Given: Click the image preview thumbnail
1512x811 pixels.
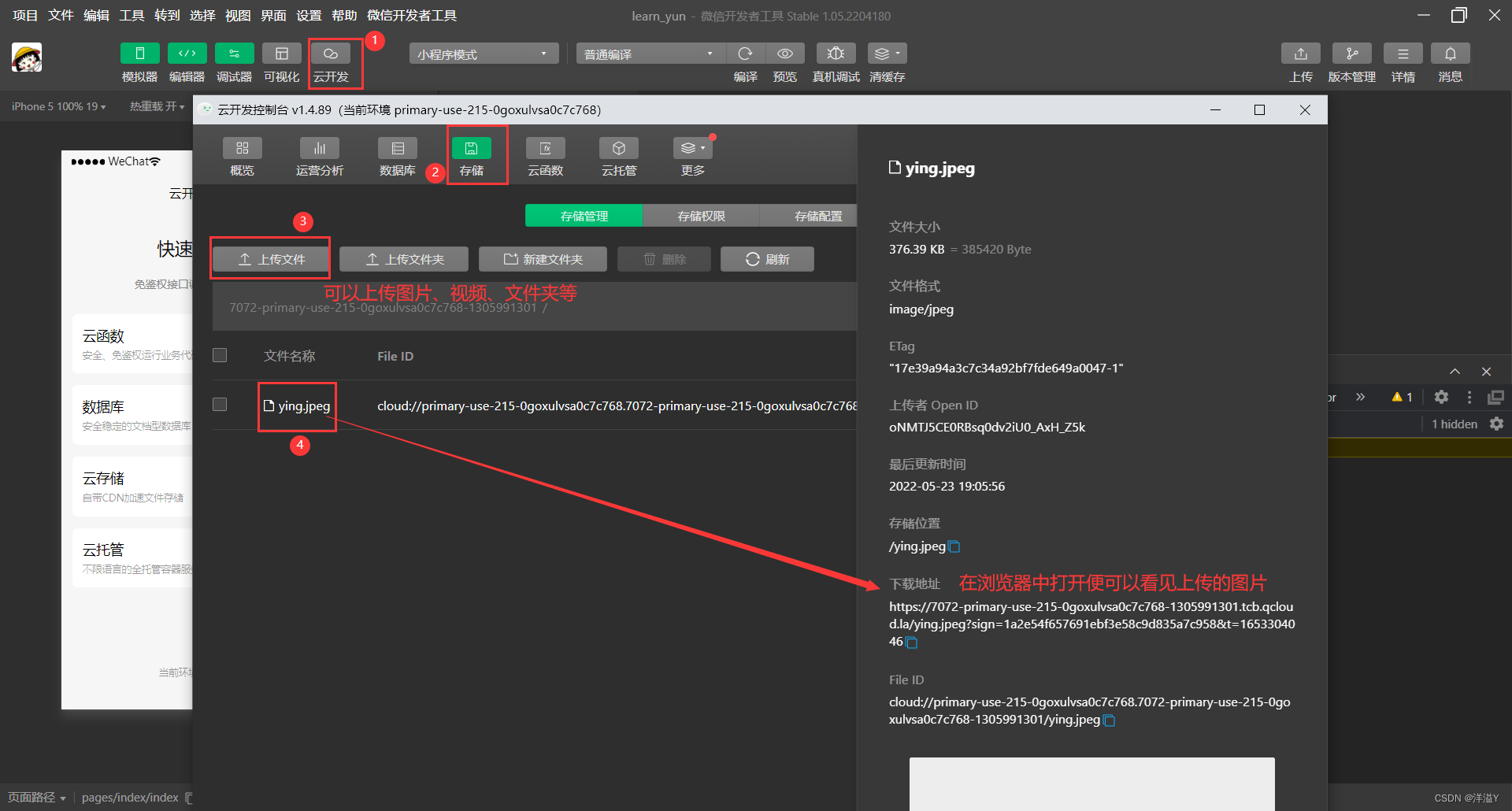Looking at the screenshot, I should click(1091, 784).
